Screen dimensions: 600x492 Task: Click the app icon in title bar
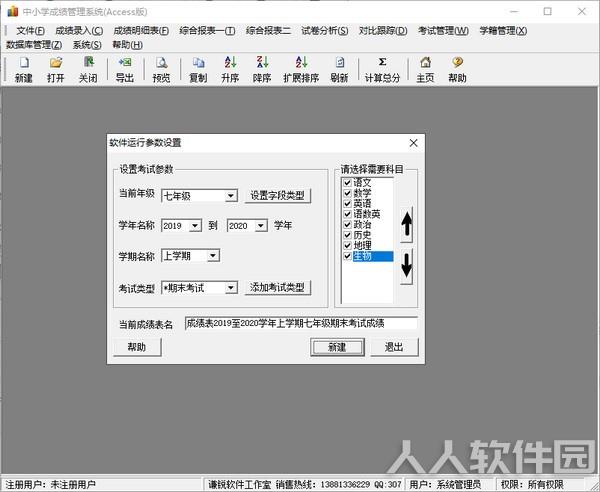click(13, 11)
